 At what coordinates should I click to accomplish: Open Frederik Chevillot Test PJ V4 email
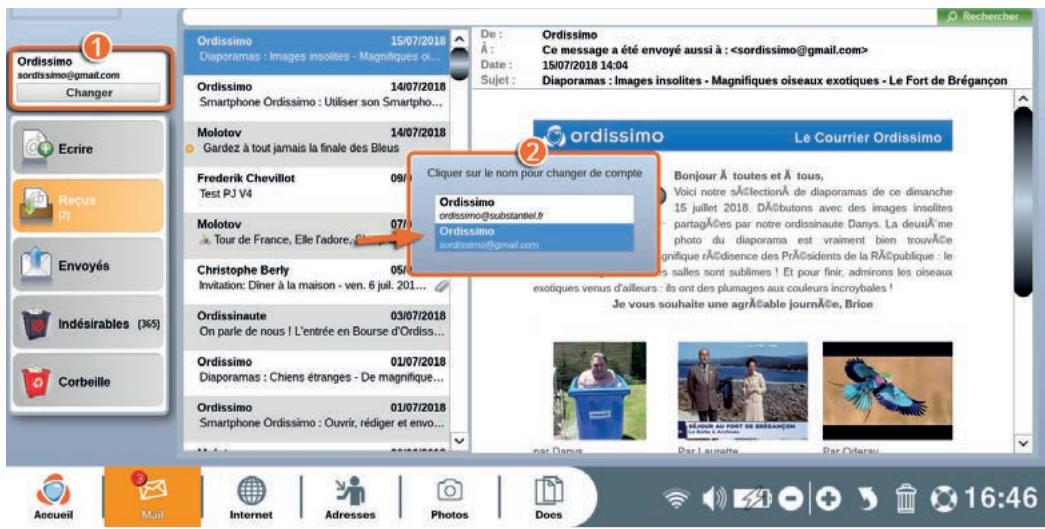pos(297,187)
